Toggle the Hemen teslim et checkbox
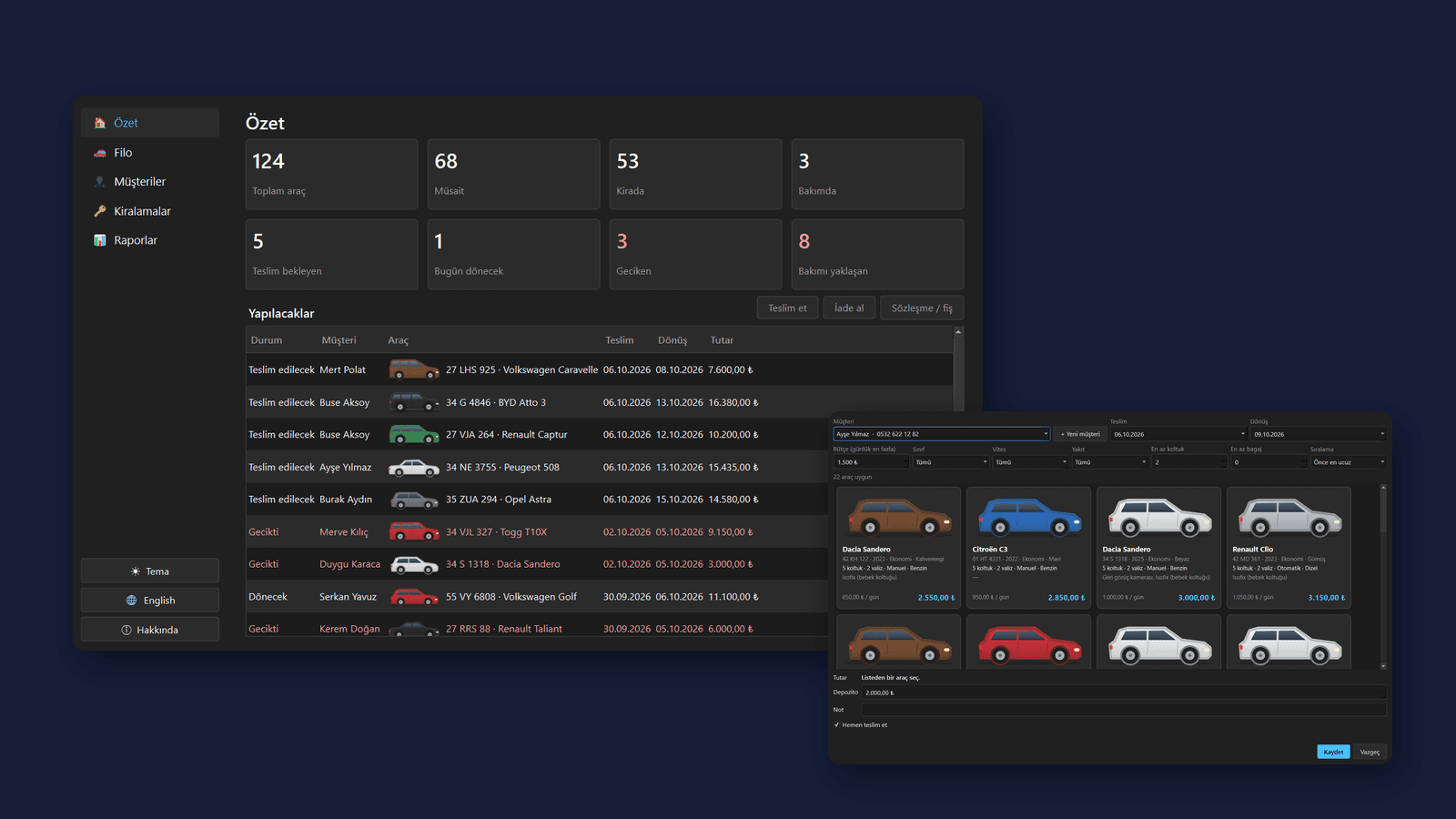This screenshot has width=1456, height=819. [x=836, y=725]
